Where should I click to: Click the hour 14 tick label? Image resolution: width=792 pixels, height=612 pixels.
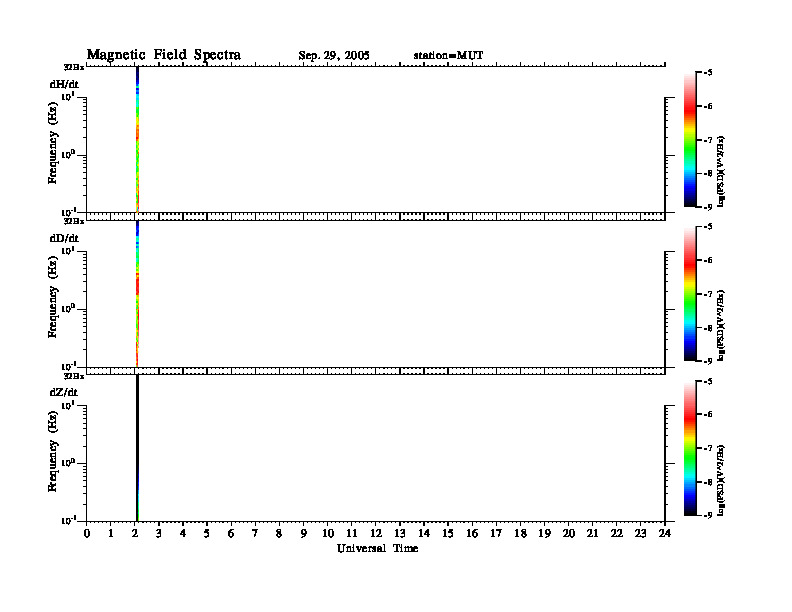(424, 533)
